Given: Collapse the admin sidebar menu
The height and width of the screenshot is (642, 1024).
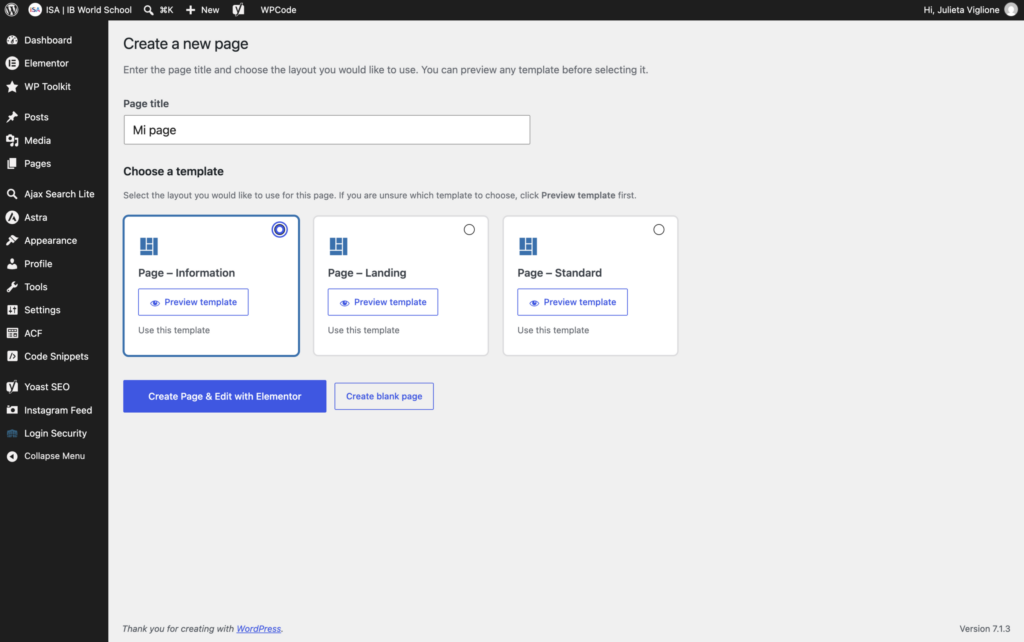Looking at the screenshot, I should 54,456.
